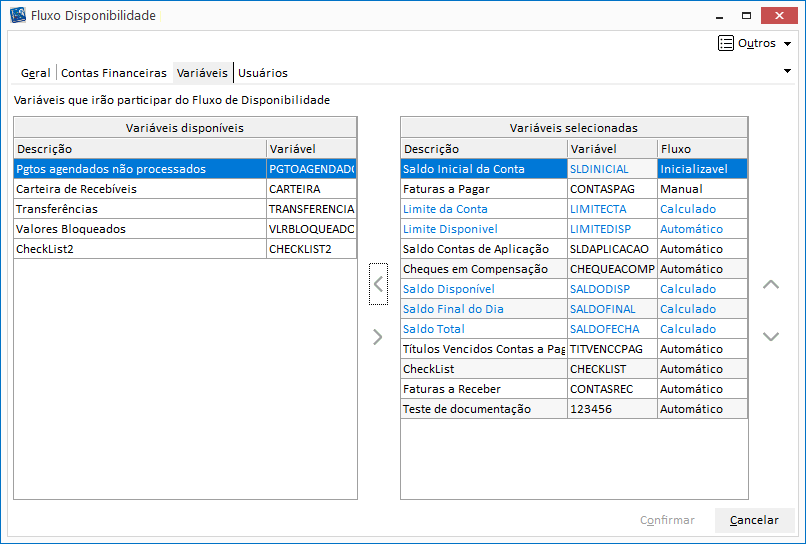The width and height of the screenshot is (806, 544).
Task: Click the SLDAPLICACAO variable cell
Action: [x=612, y=249]
